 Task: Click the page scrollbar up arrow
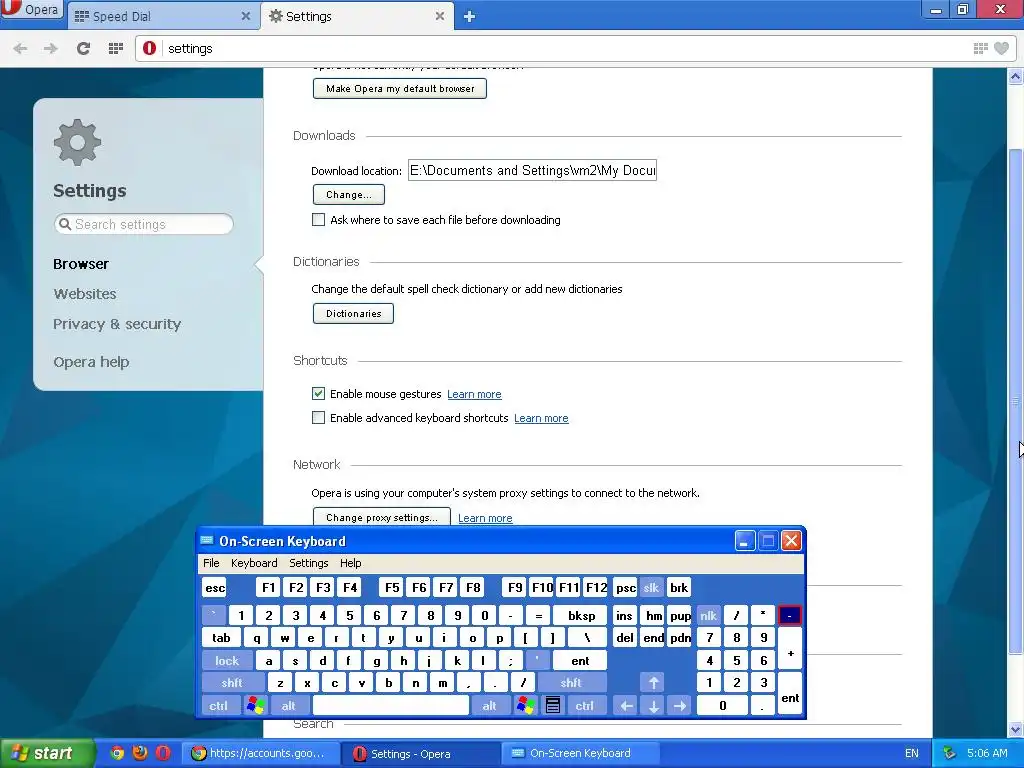pyautogui.click(x=1016, y=77)
